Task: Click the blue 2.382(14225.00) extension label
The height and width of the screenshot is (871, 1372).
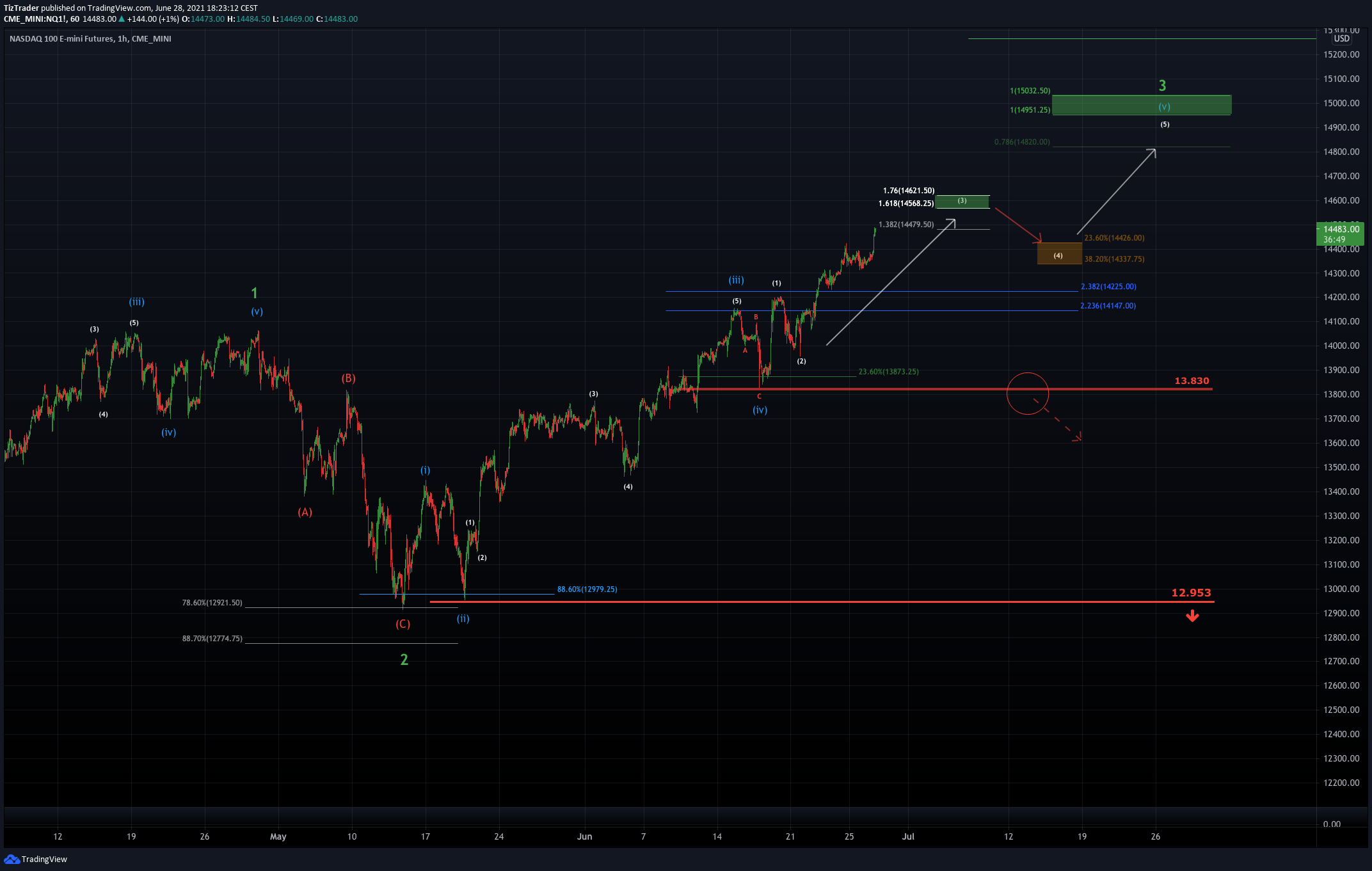Action: pos(1108,287)
